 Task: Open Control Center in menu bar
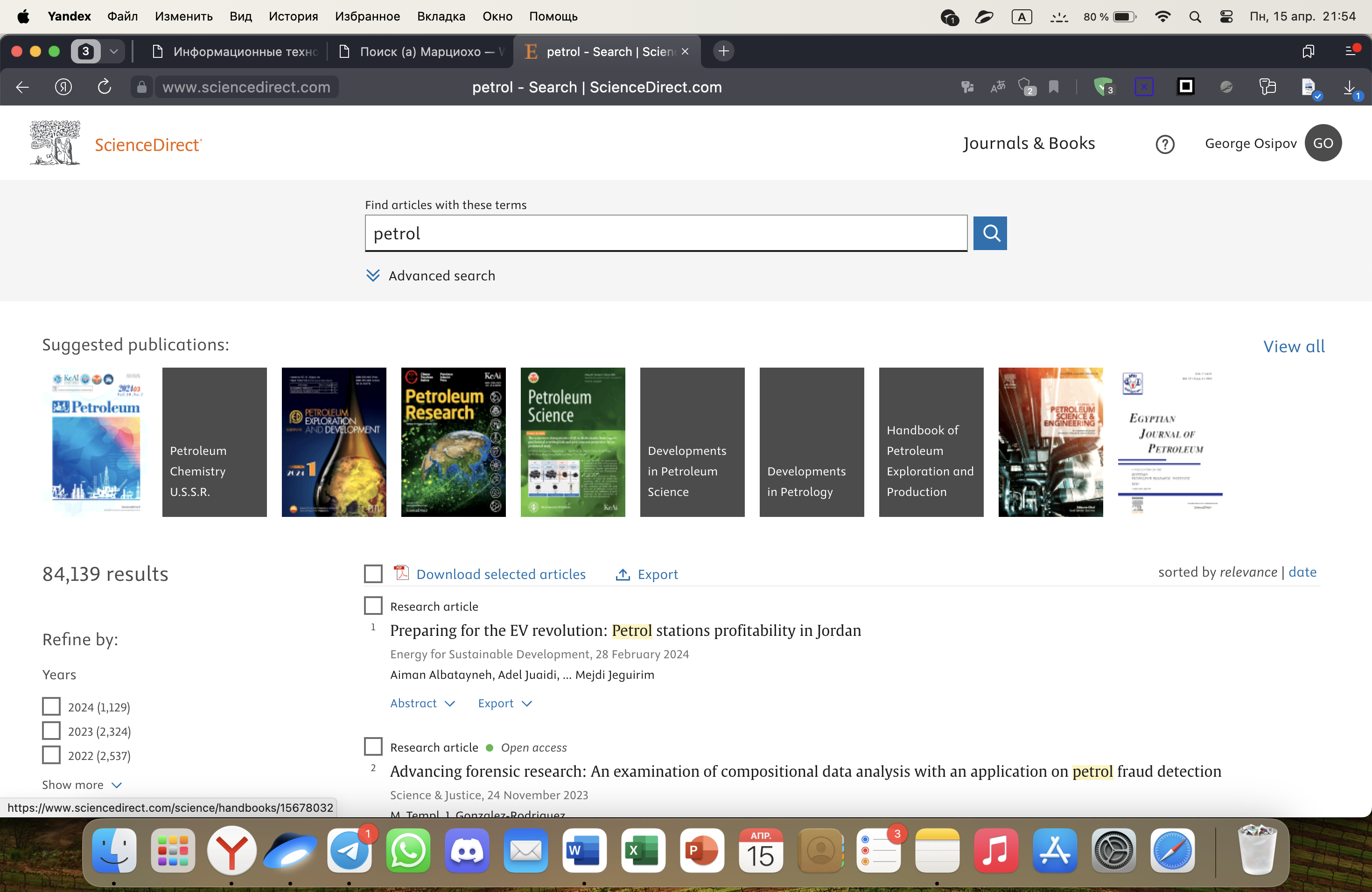click(x=1226, y=17)
